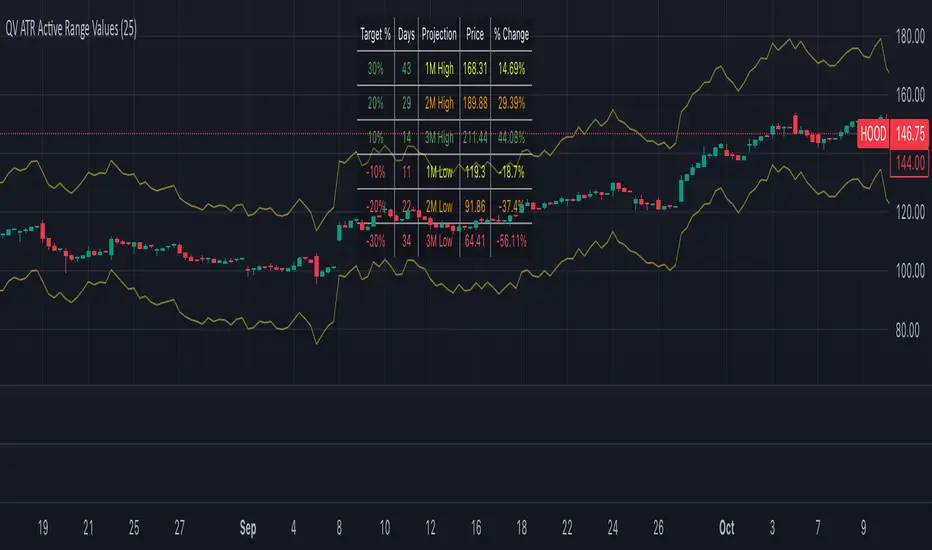Click the % Change column header
This screenshot has width=932, height=550.
point(511,34)
